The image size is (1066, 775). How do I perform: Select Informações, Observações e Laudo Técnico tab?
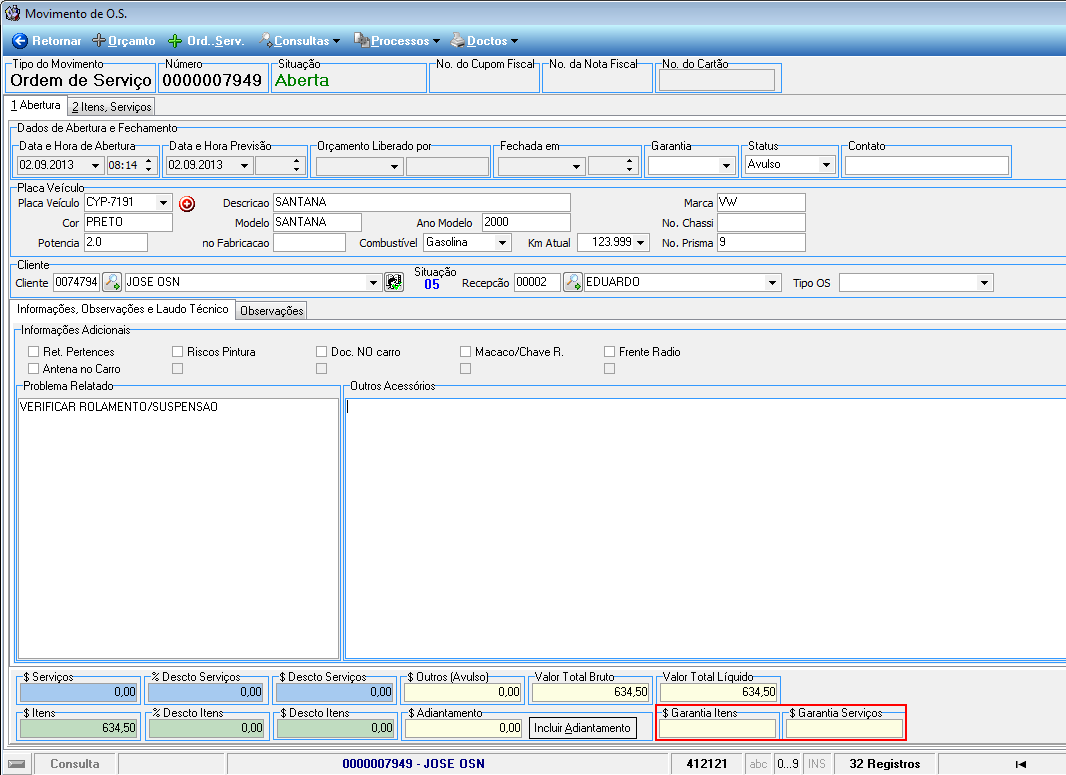(122, 309)
